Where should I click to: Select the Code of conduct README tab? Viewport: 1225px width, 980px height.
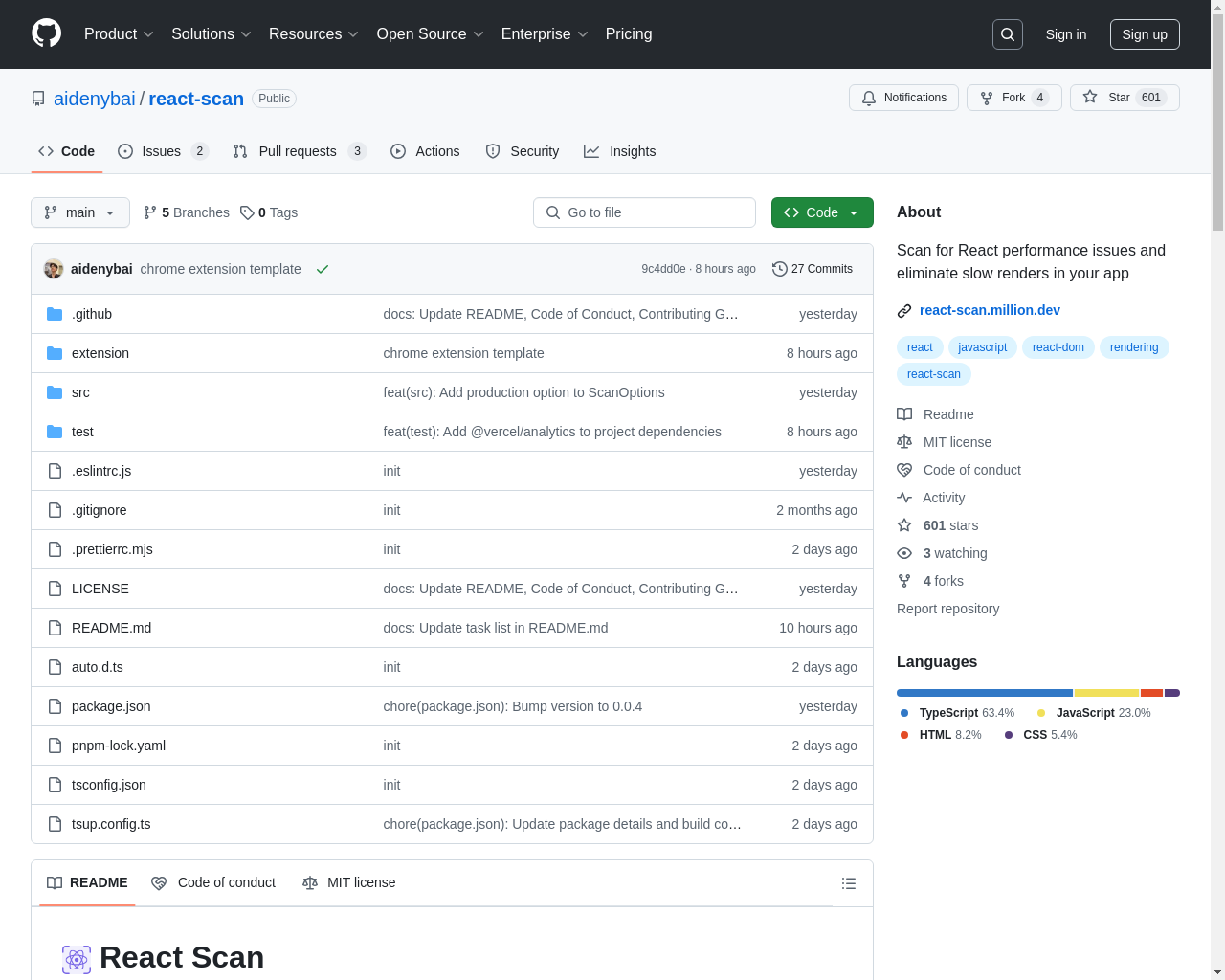tap(213, 882)
